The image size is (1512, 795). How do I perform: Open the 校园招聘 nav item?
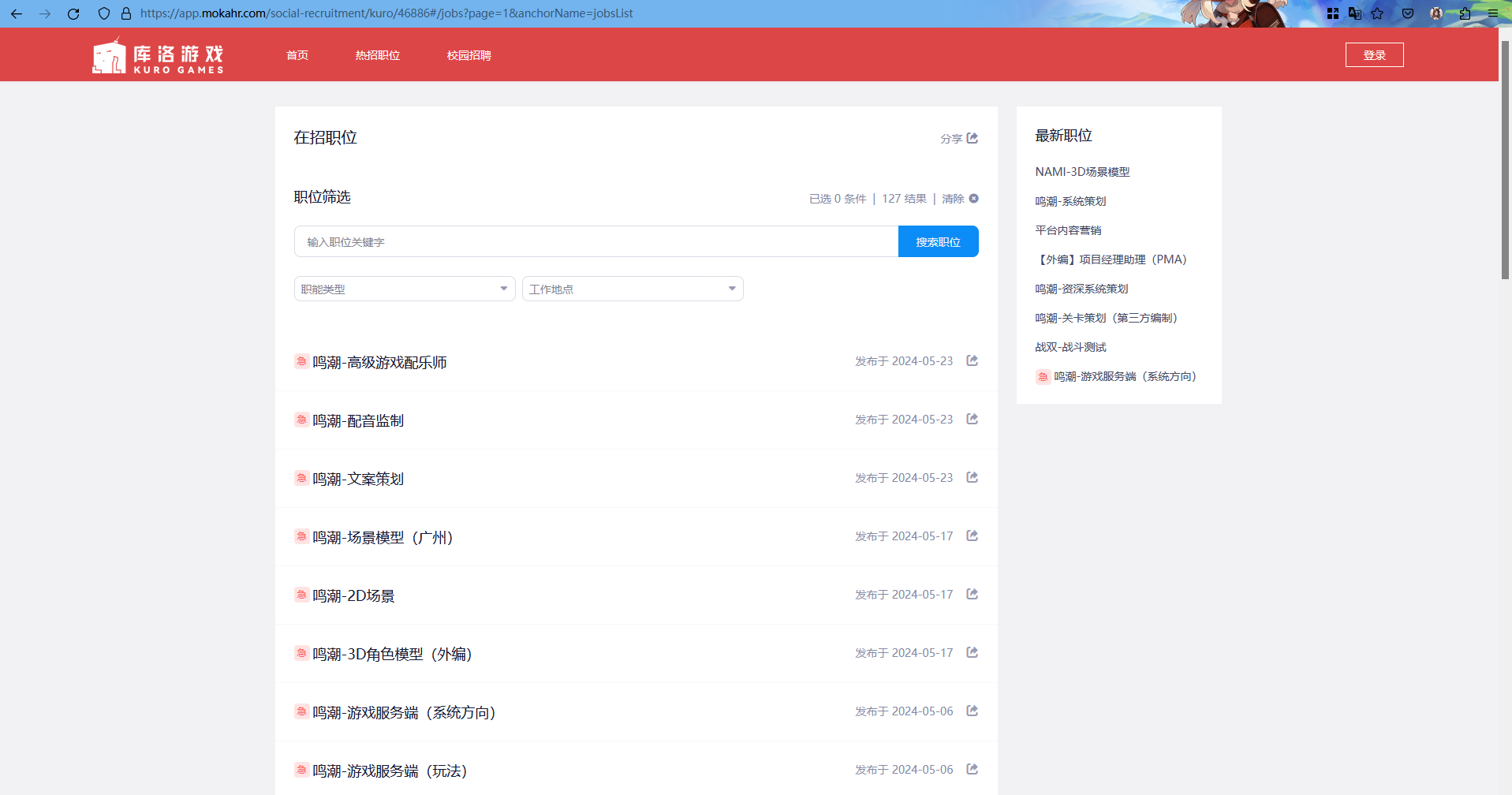(469, 55)
